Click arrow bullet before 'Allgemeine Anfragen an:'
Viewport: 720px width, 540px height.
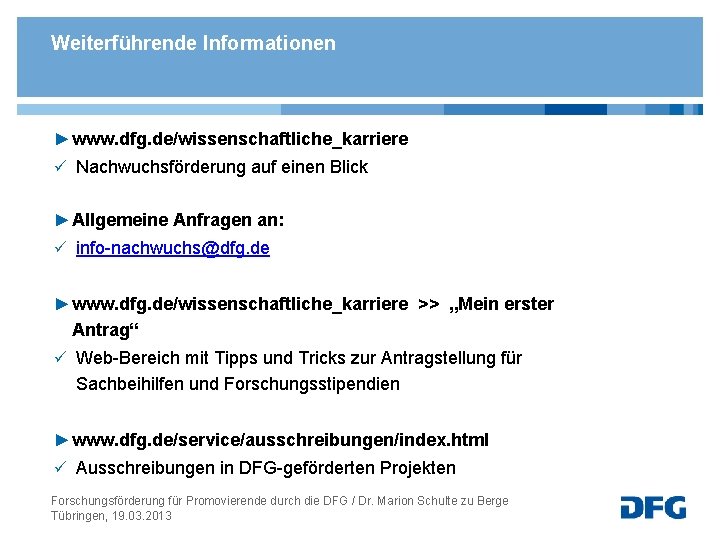62,220
